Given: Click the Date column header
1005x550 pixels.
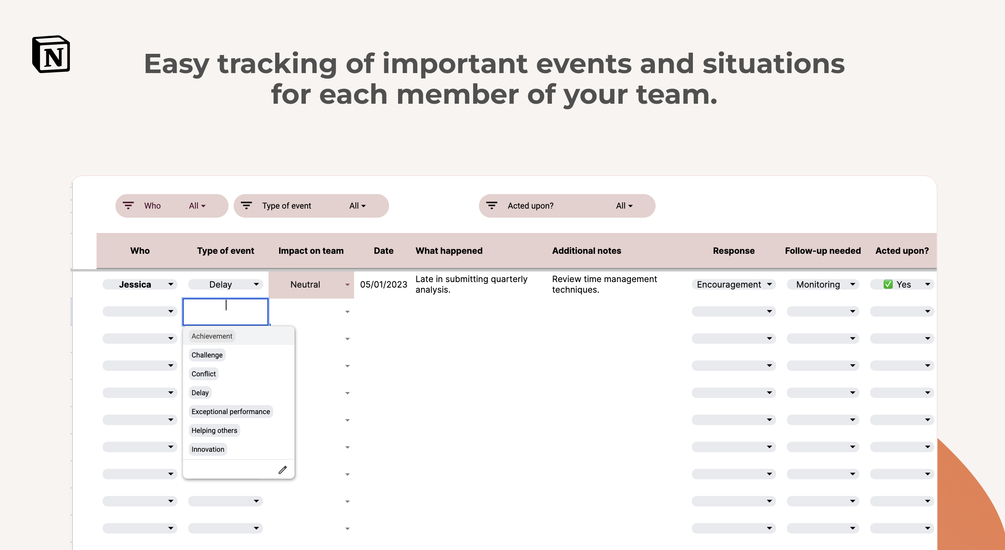Looking at the screenshot, I should (x=384, y=251).
